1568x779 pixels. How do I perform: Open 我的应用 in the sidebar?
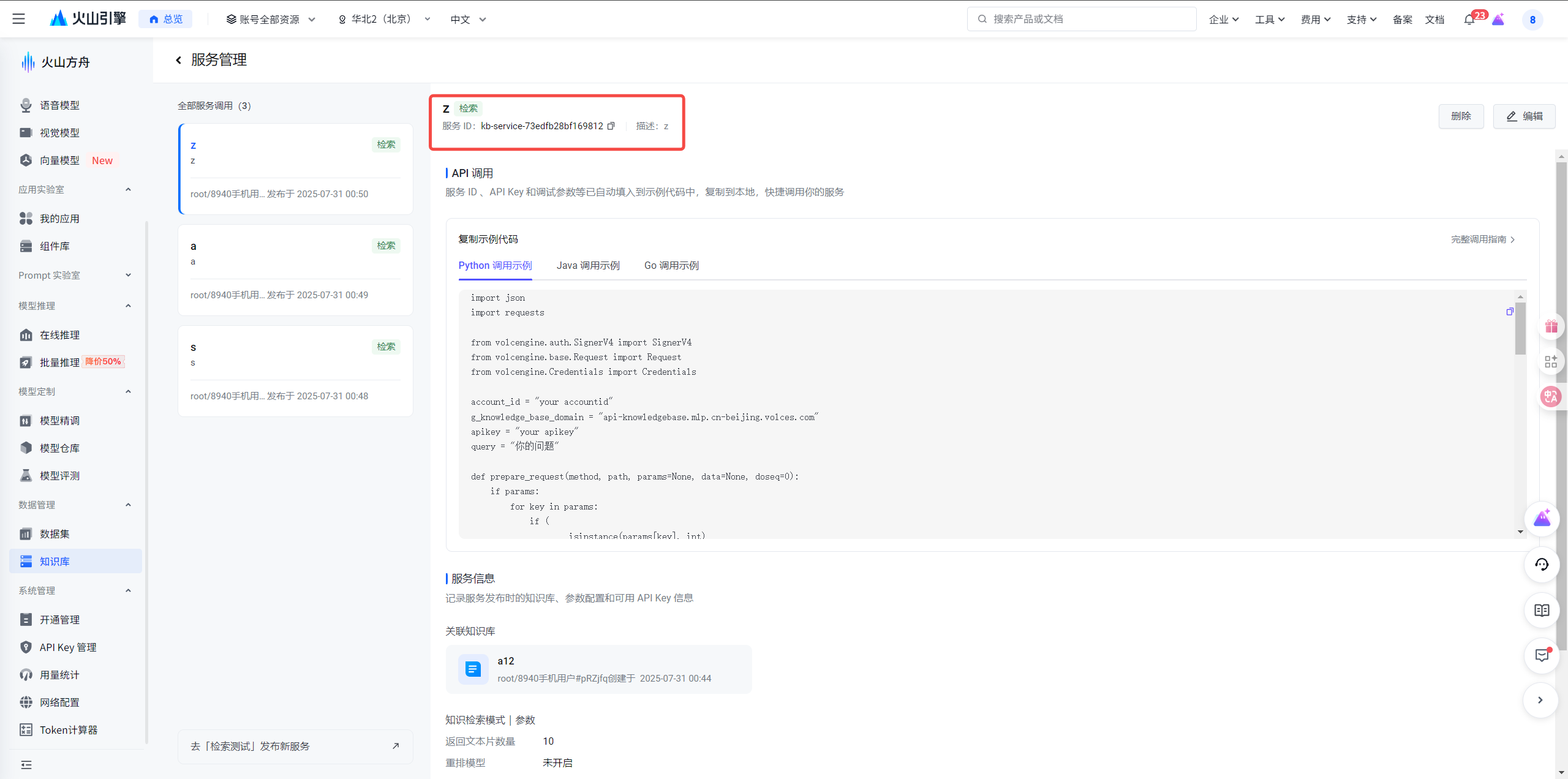click(x=75, y=219)
